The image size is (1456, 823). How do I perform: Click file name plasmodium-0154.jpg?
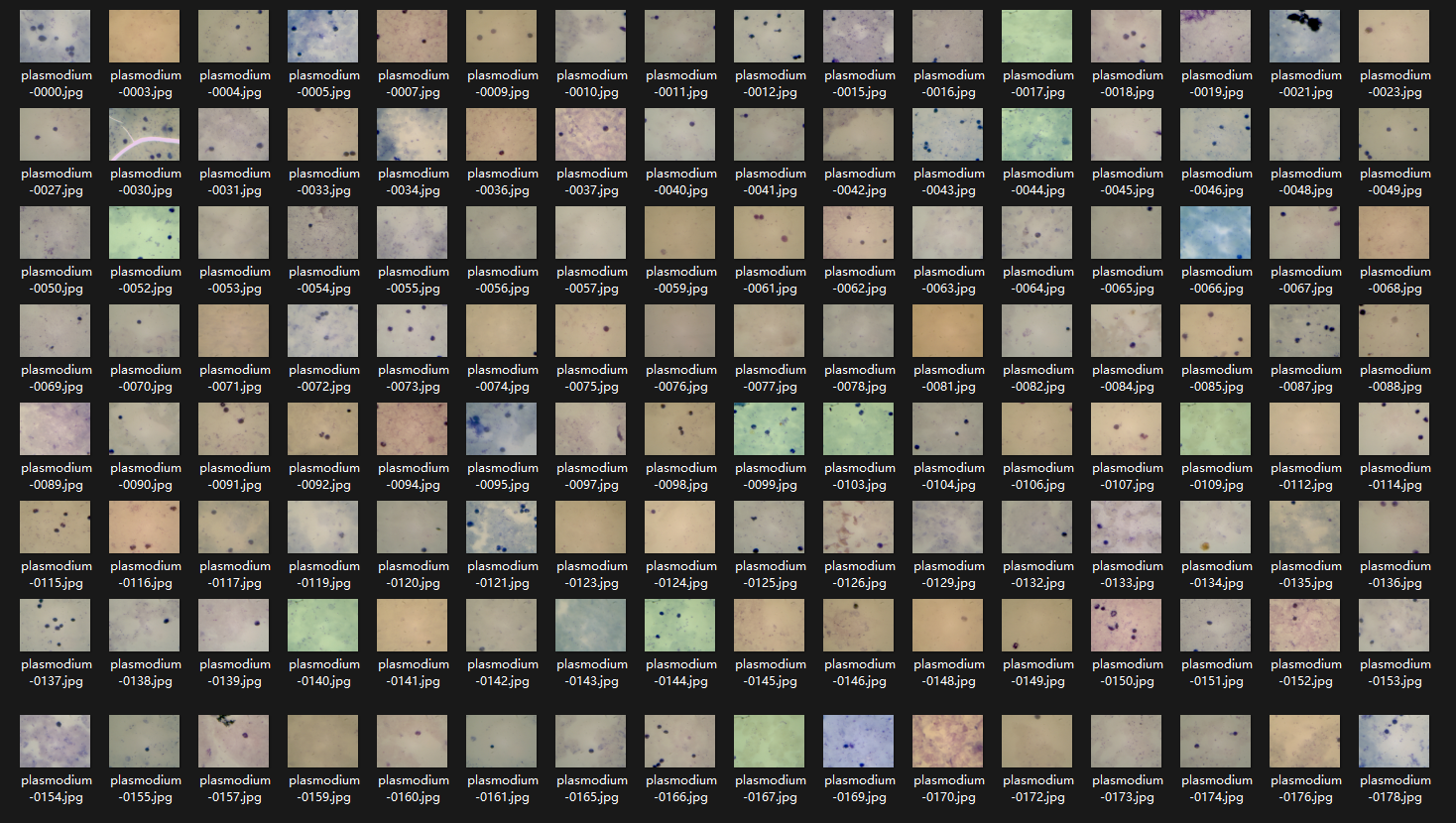coord(57,788)
